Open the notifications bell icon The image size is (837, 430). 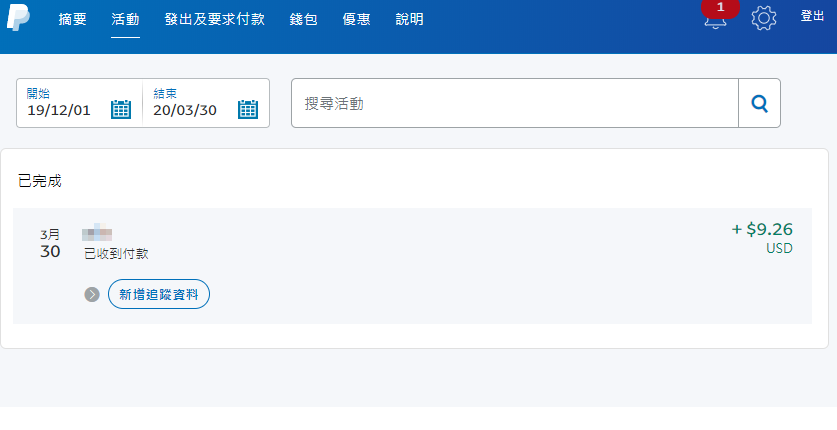tap(715, 19)
